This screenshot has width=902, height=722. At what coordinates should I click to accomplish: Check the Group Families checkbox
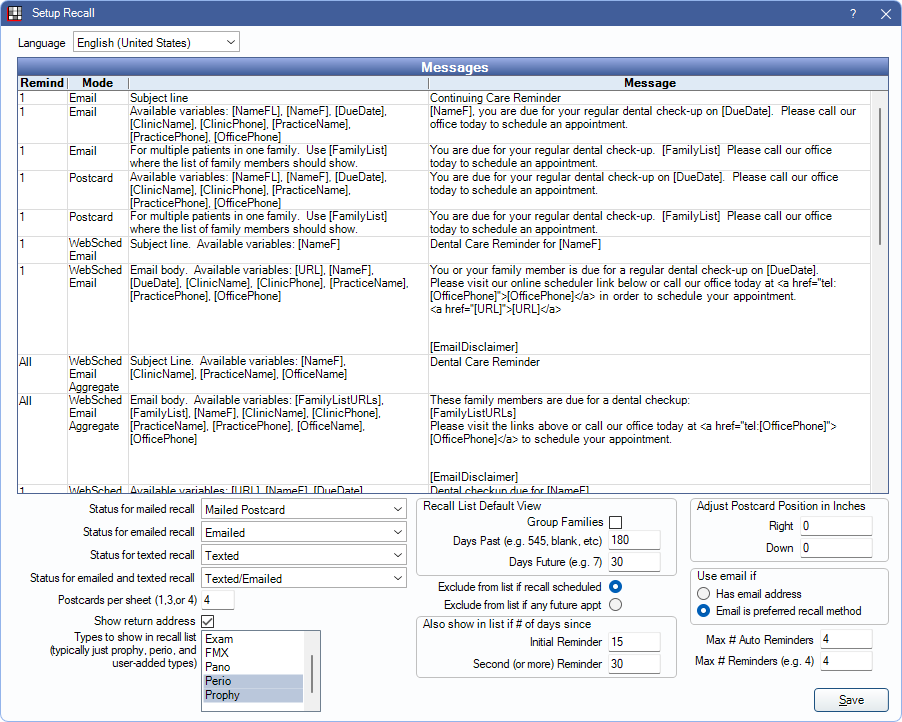point(615,522)
